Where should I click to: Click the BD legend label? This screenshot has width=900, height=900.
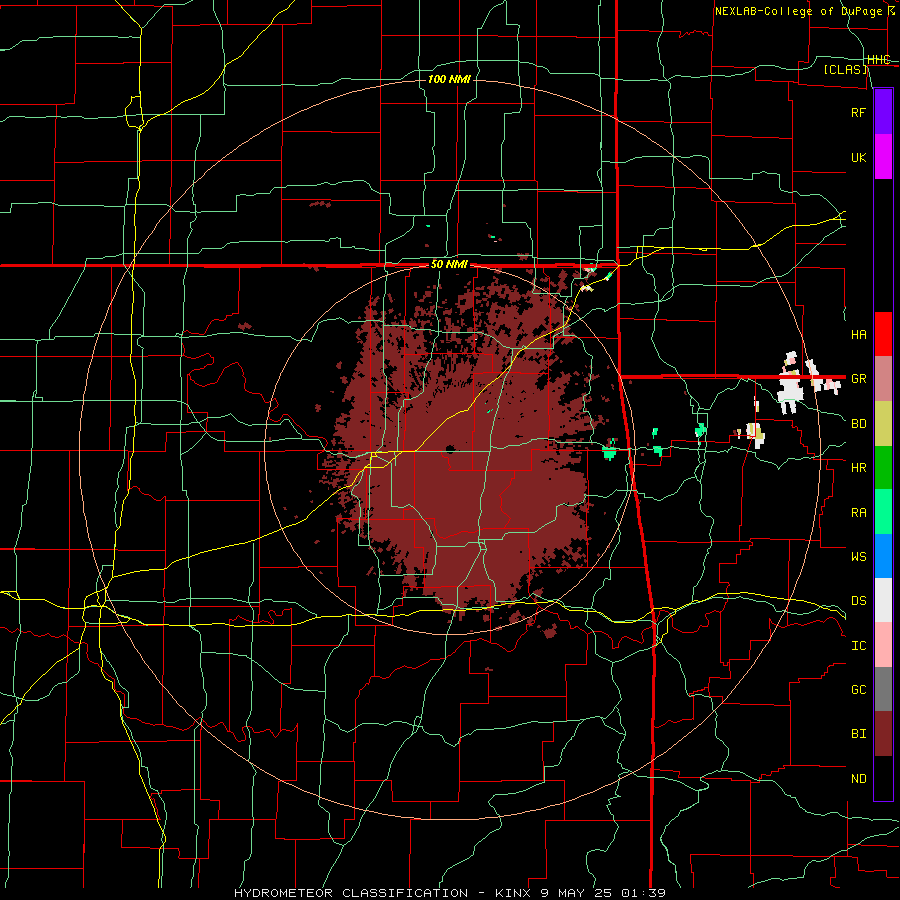click(859, 424)
